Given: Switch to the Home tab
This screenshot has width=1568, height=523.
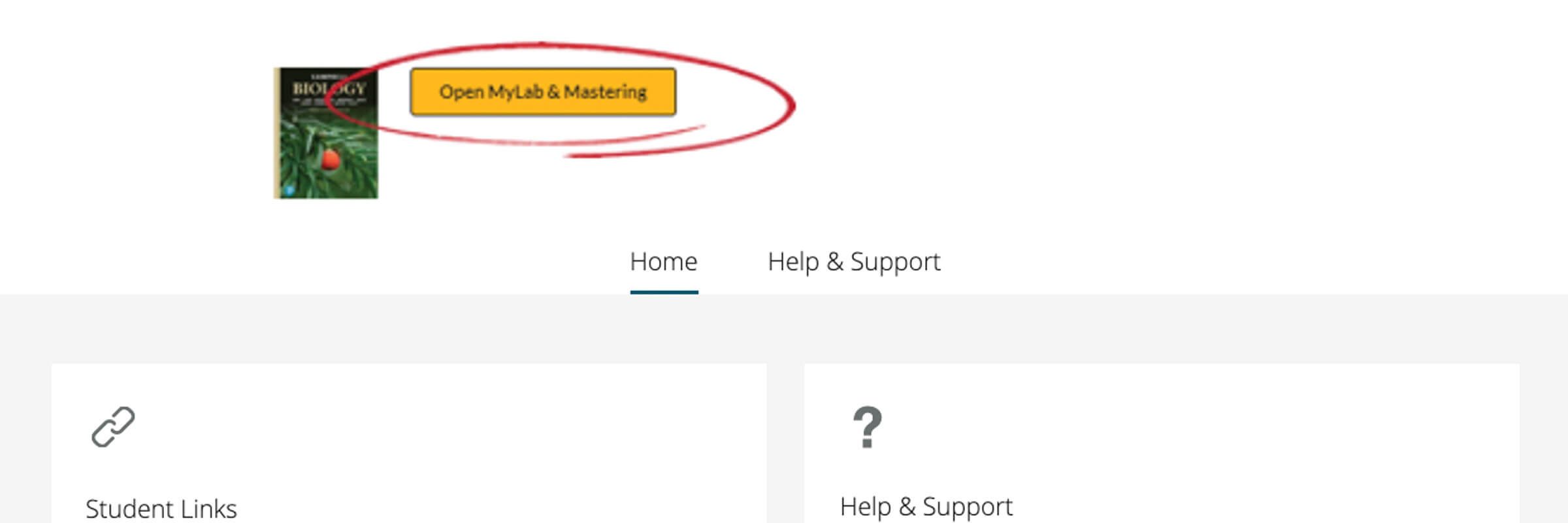Looking at the screenshot, I should 663,262.
